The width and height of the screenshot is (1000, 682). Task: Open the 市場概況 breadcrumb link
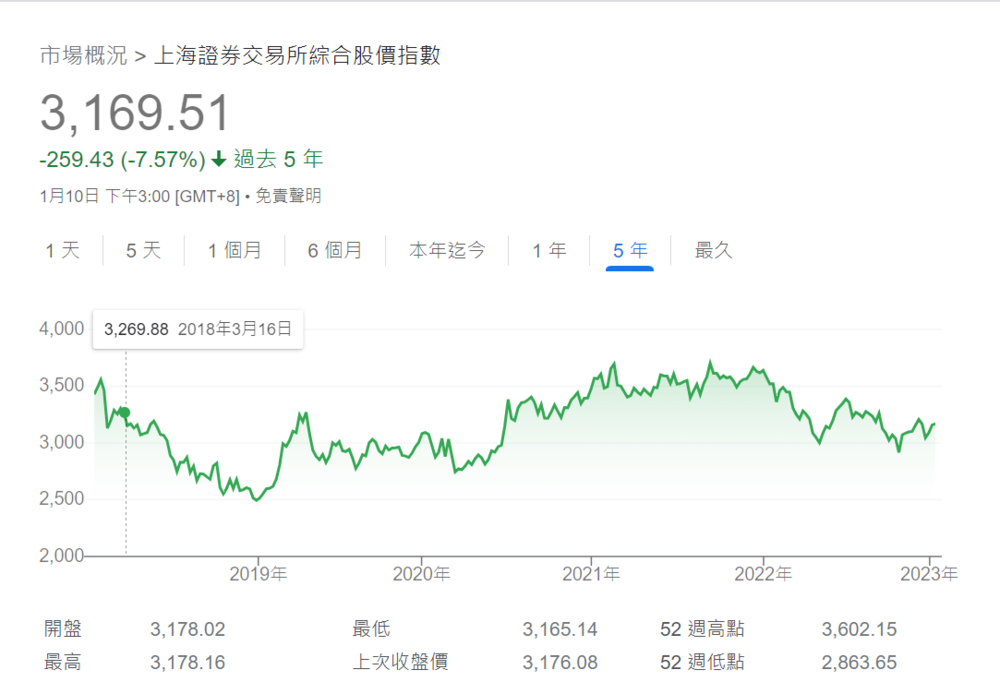[x=84, y=56]
